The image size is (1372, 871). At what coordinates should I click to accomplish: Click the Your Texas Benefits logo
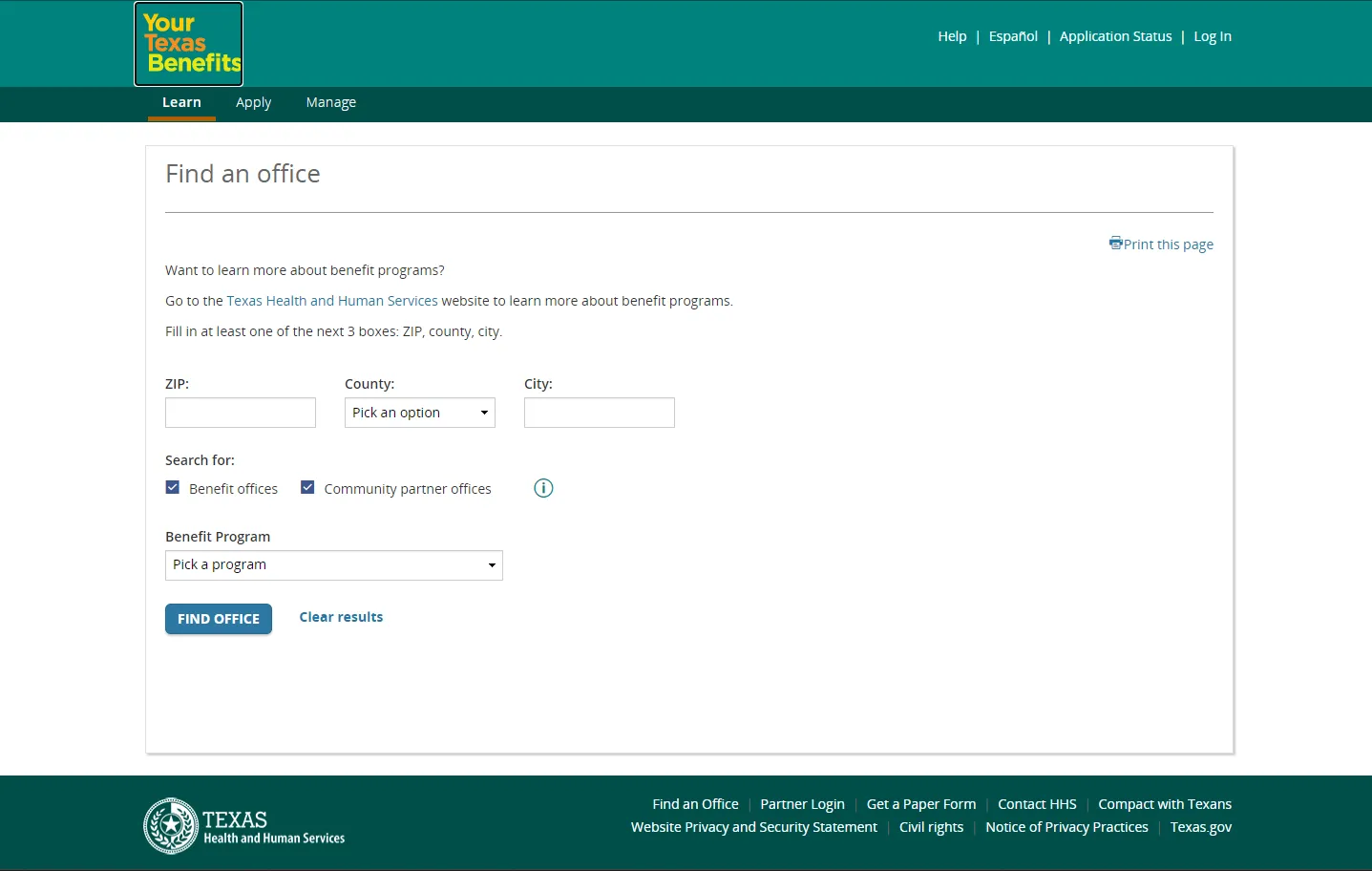[189, 44]
